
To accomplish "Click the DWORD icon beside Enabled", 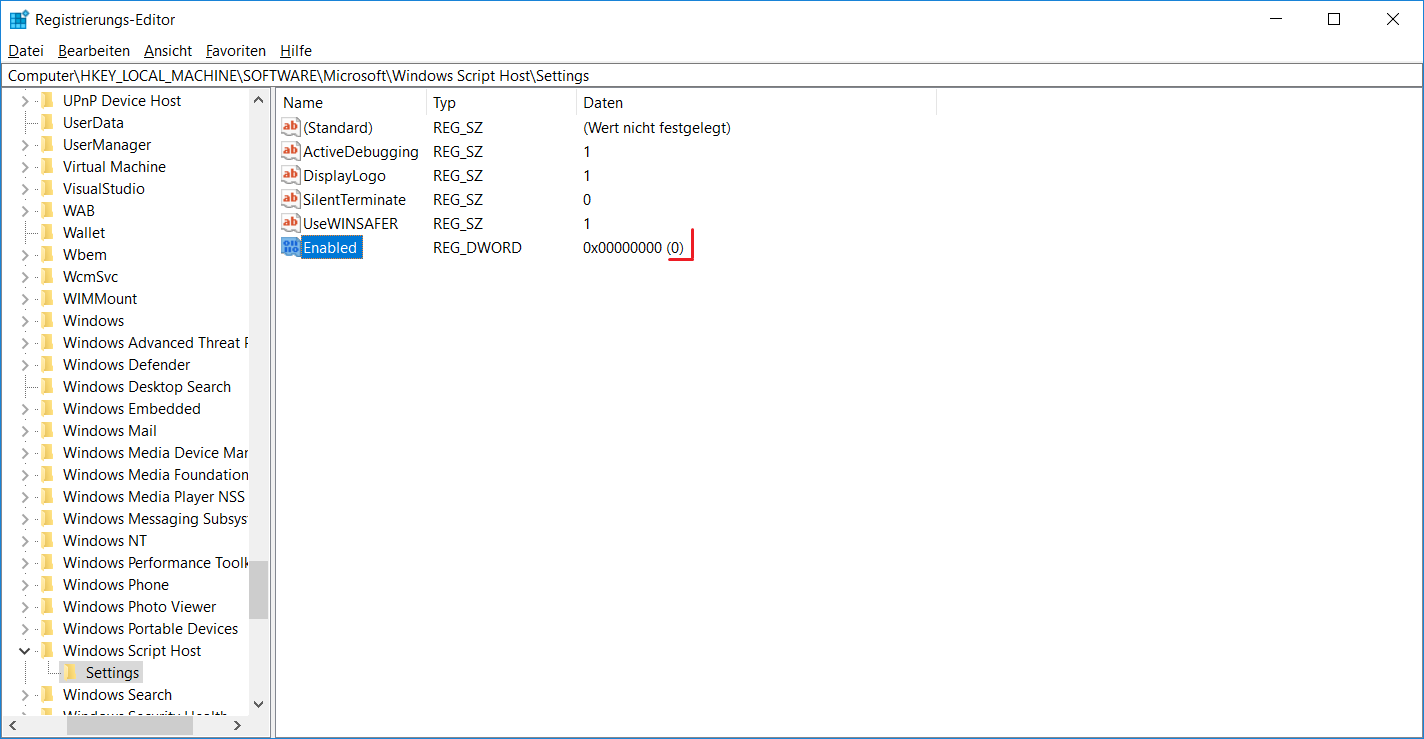I will [290, 247].
